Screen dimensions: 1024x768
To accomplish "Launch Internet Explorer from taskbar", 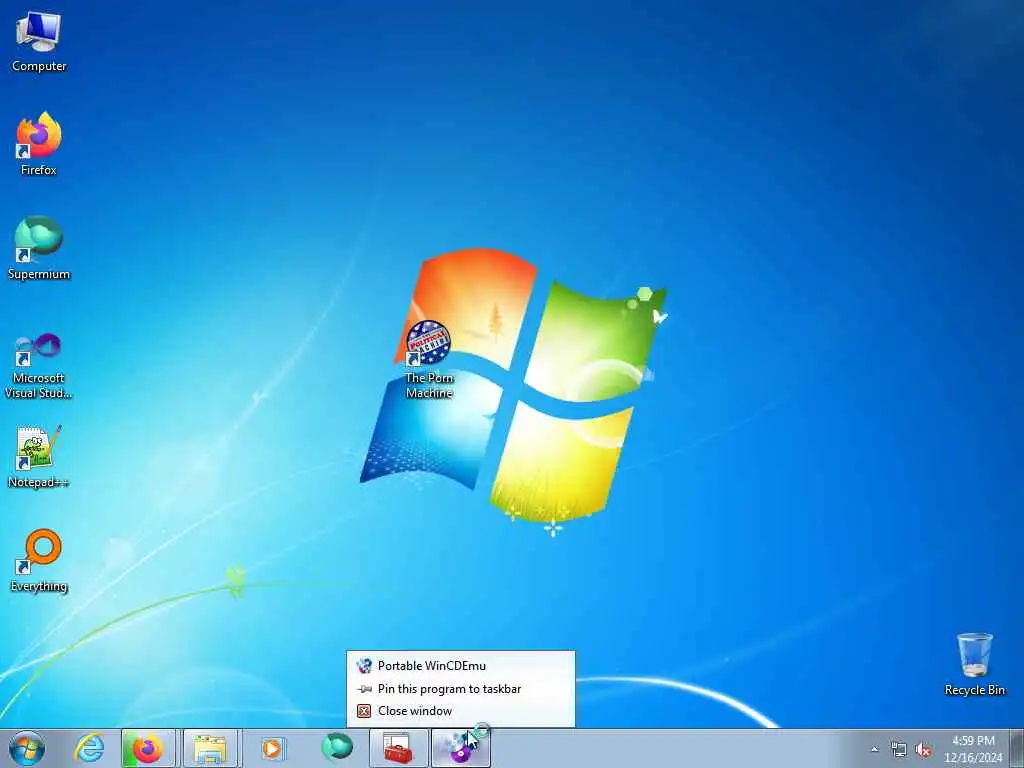I will tap(89, 748).
